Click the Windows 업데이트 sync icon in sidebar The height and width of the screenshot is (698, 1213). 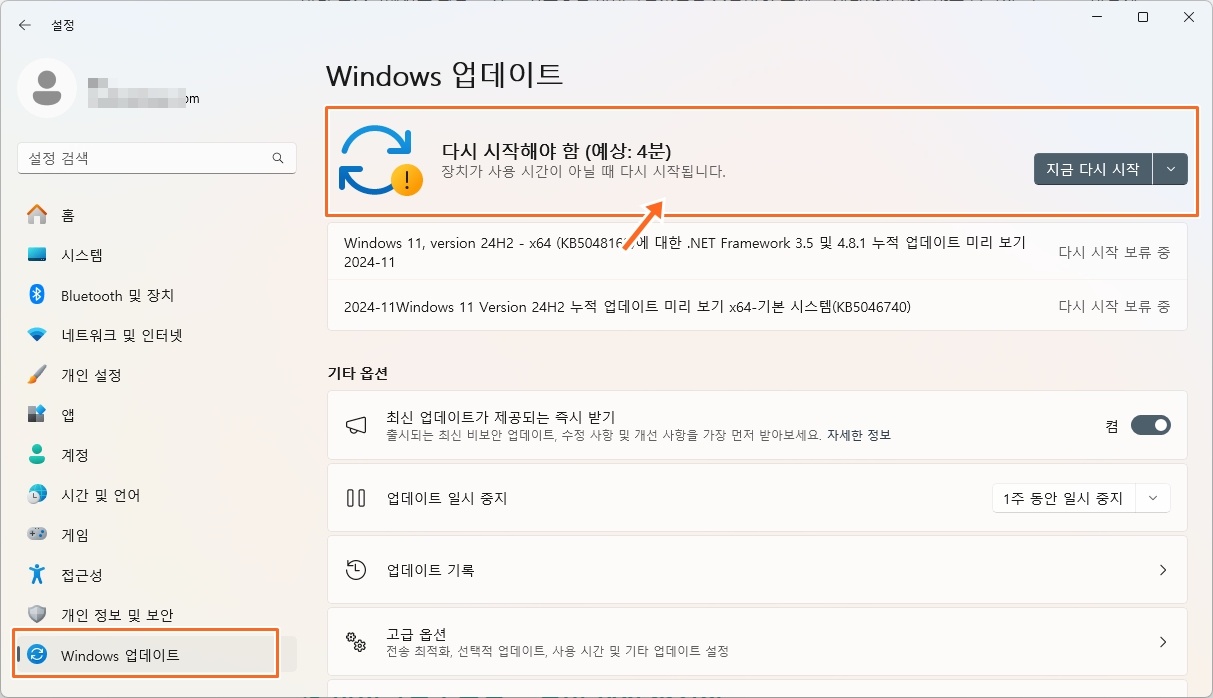37,655
